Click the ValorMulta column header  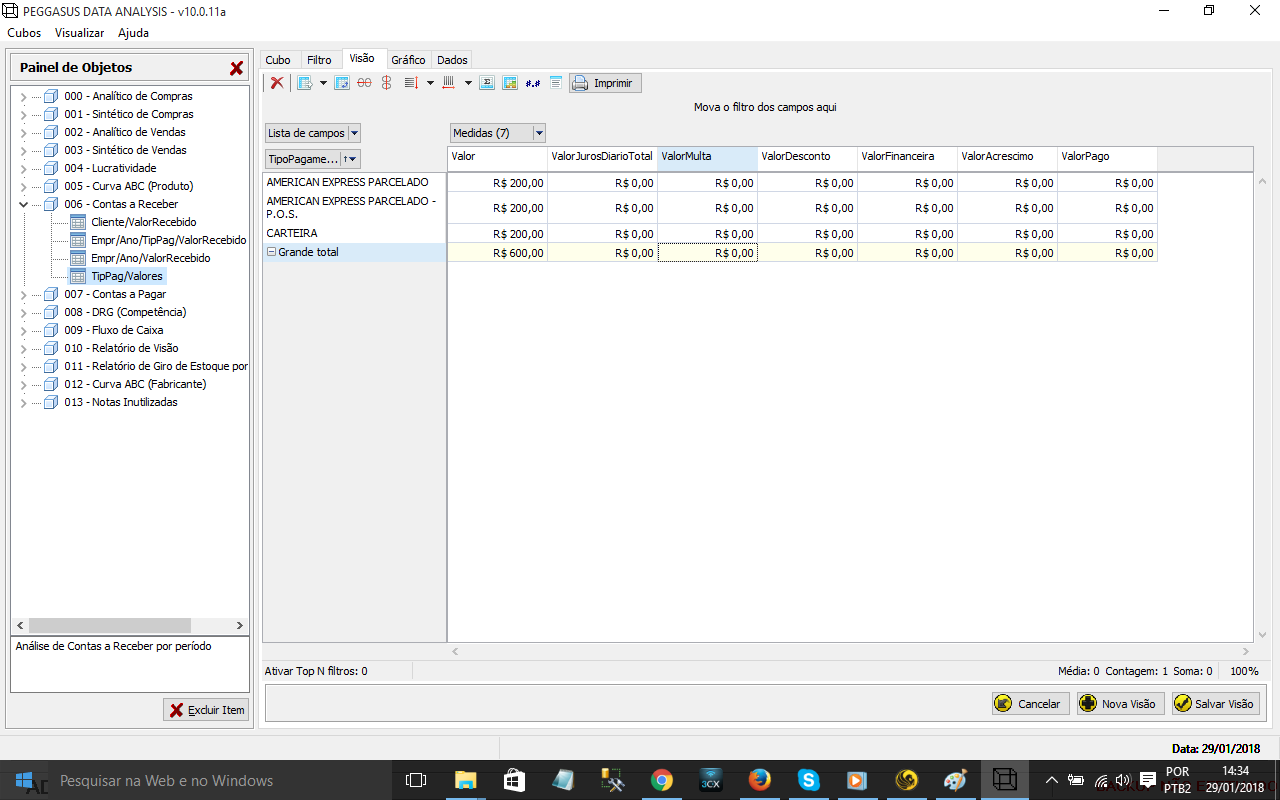tap(707, 158)
